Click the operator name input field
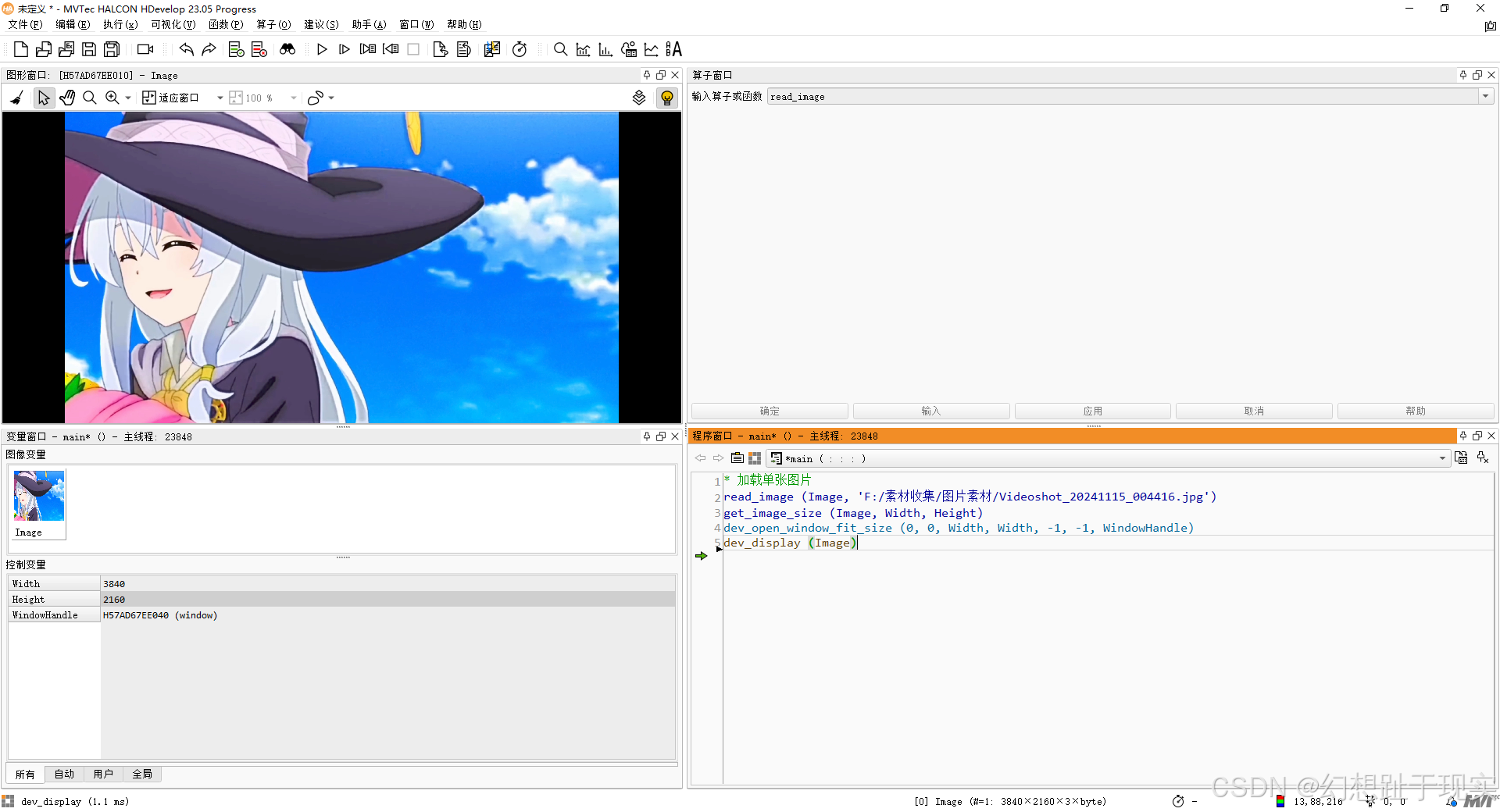This screenshot has height=812, width=1500. (x=1123, y=97)
